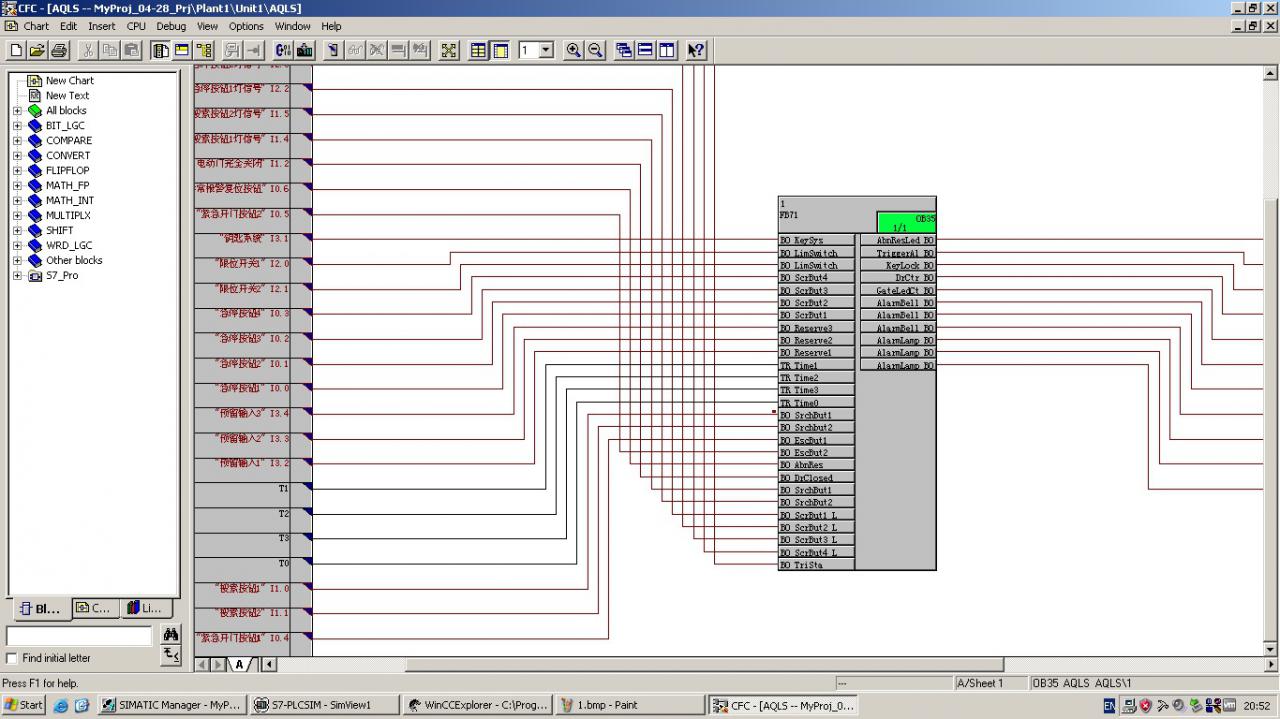This screenshot has height=719, width=1280.
Task: Enable the Find initial letter checkbox
Action: [12, 658]
